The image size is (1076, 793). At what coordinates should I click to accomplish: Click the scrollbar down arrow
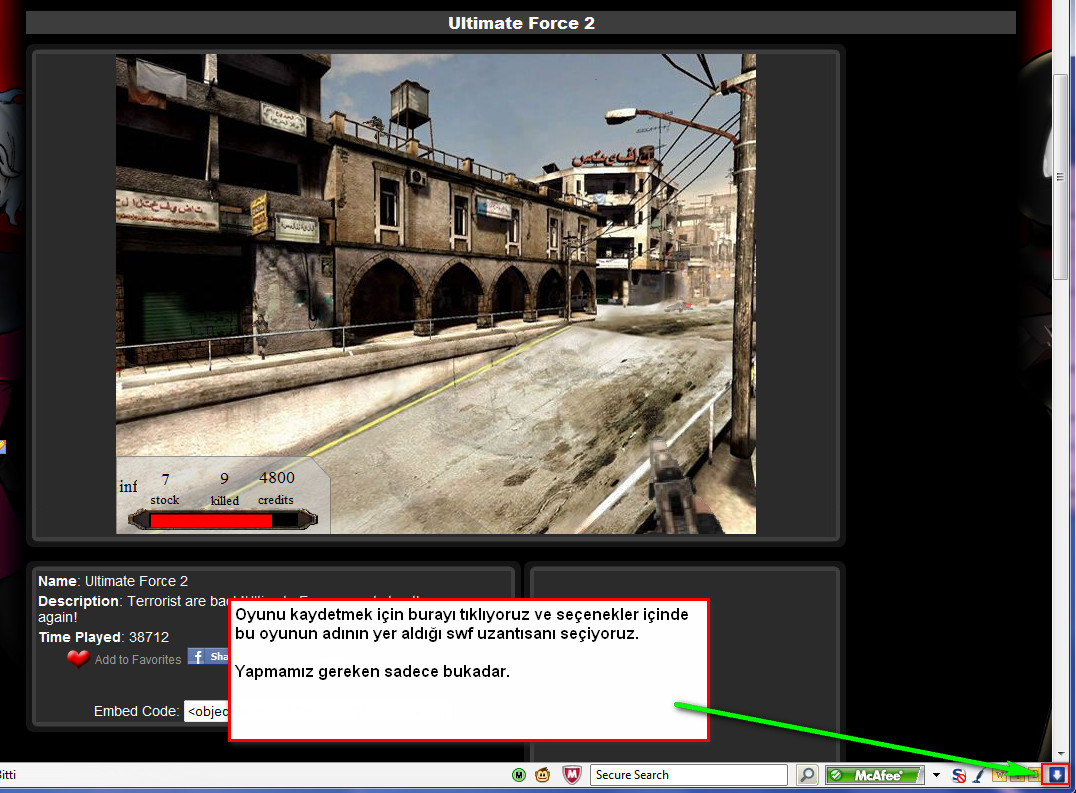(1060, 753)
